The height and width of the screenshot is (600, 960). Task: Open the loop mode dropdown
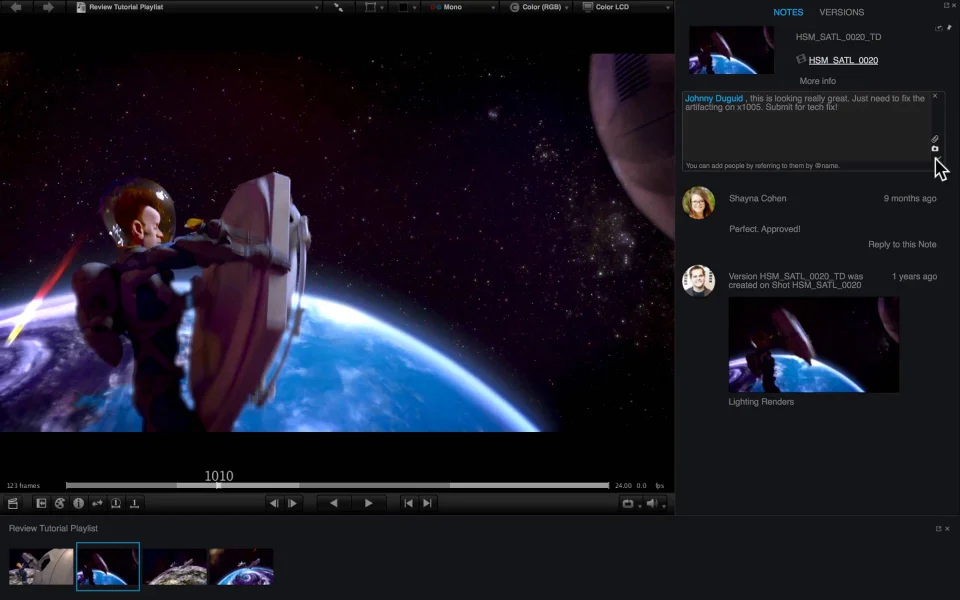click(x=631, y=503)
